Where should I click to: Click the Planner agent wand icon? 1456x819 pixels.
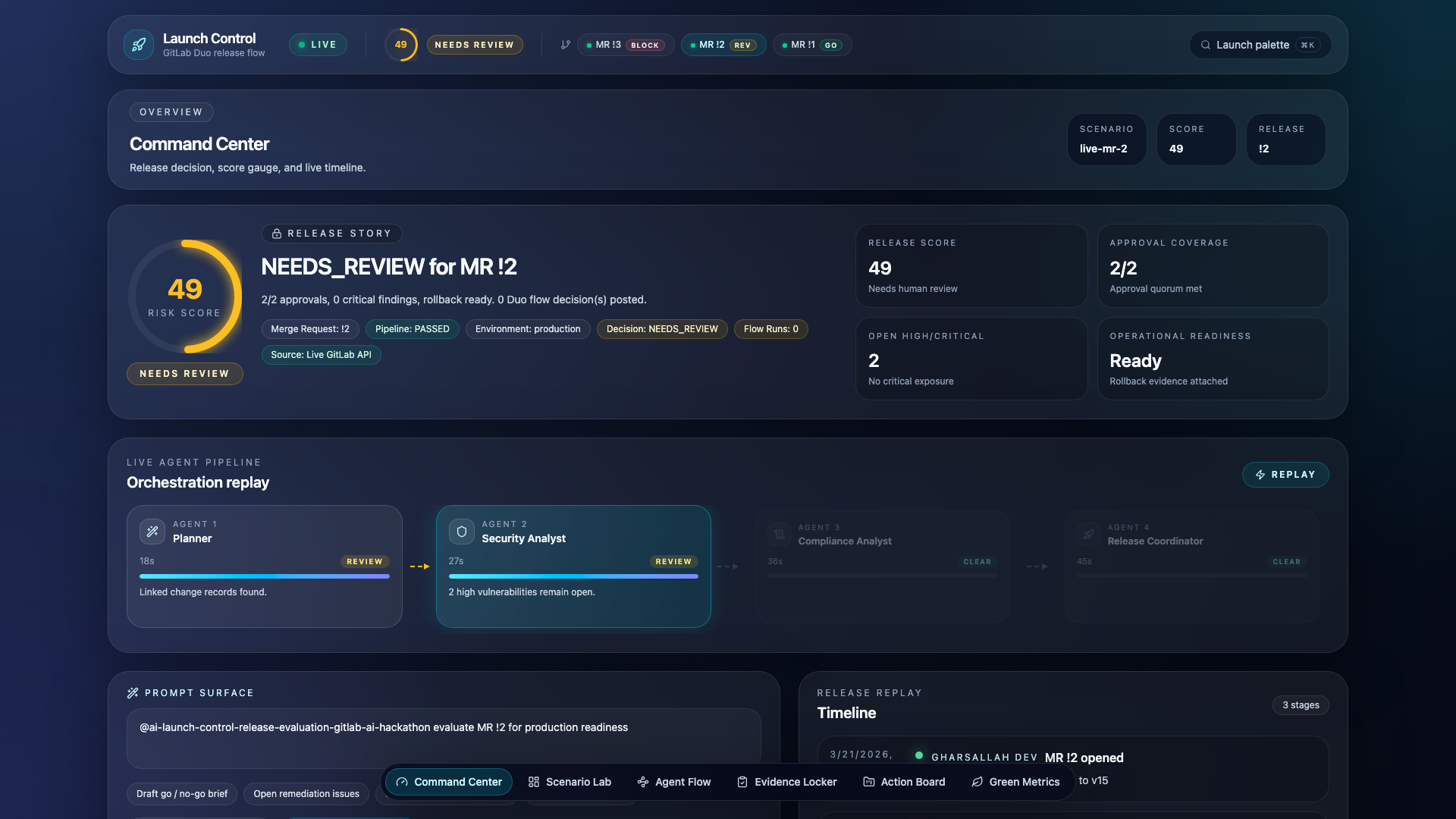pyautogui.click(x=152, y=532)
